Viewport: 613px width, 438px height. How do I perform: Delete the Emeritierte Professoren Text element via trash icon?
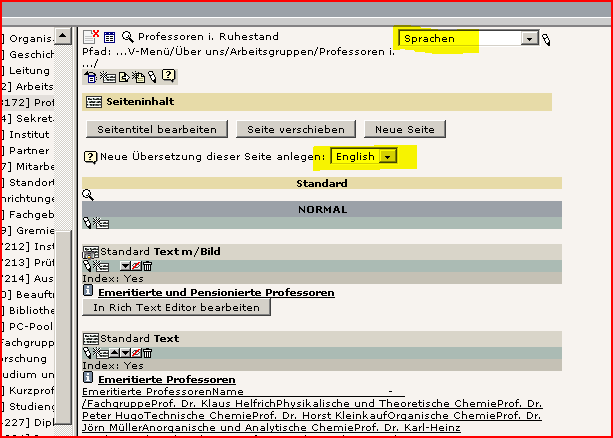(147, 353)
